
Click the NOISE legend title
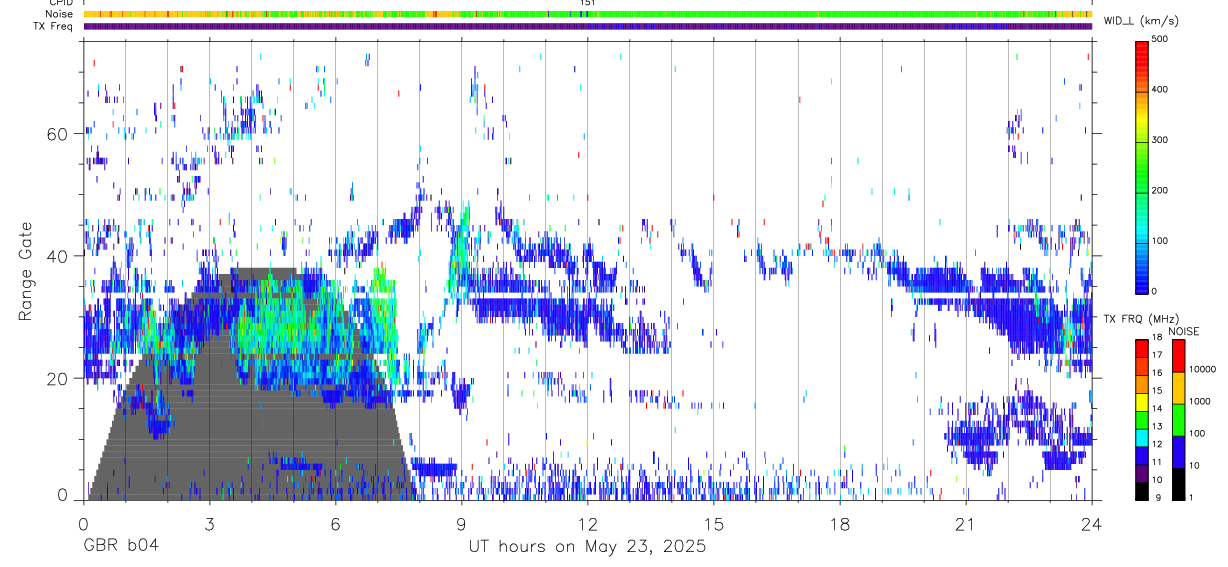click(1184, 331)
